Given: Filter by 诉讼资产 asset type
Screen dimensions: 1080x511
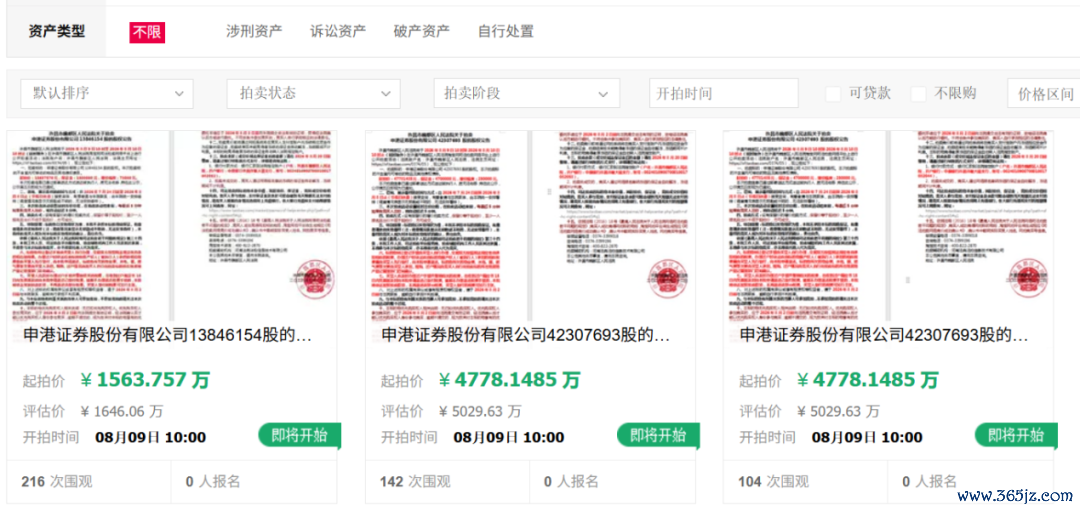Looking at the screenshot, I should 338,31.
